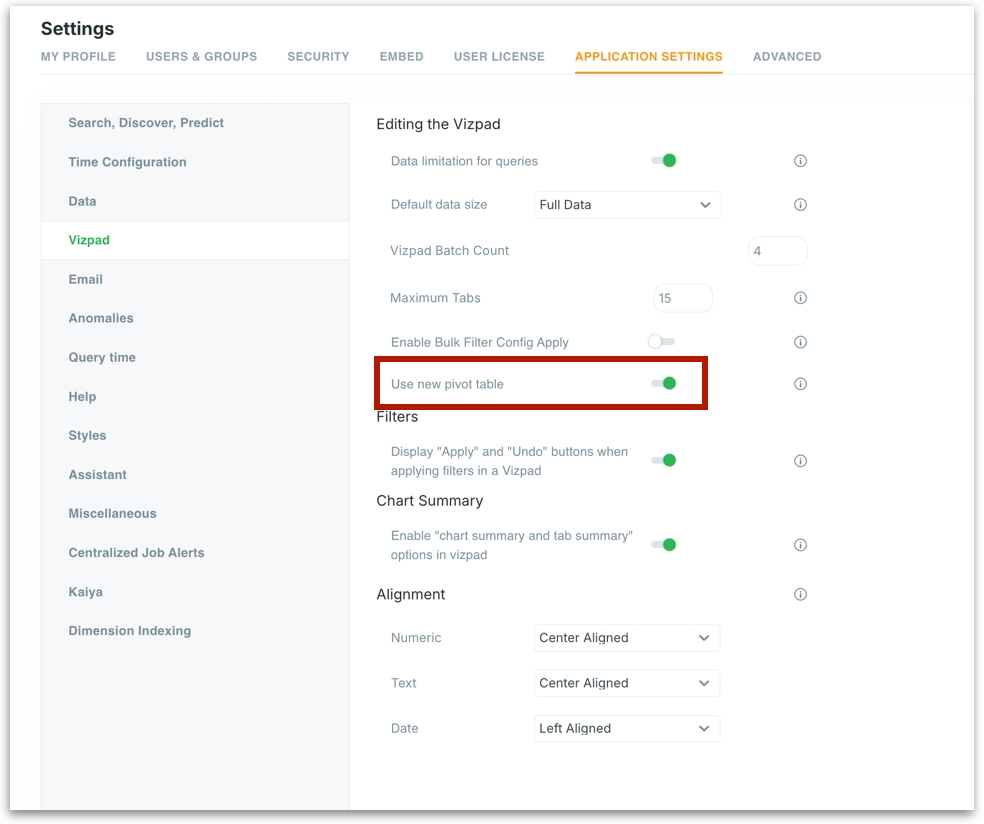
Task: Click info icon for chart summary option
Action: [800, 545]
